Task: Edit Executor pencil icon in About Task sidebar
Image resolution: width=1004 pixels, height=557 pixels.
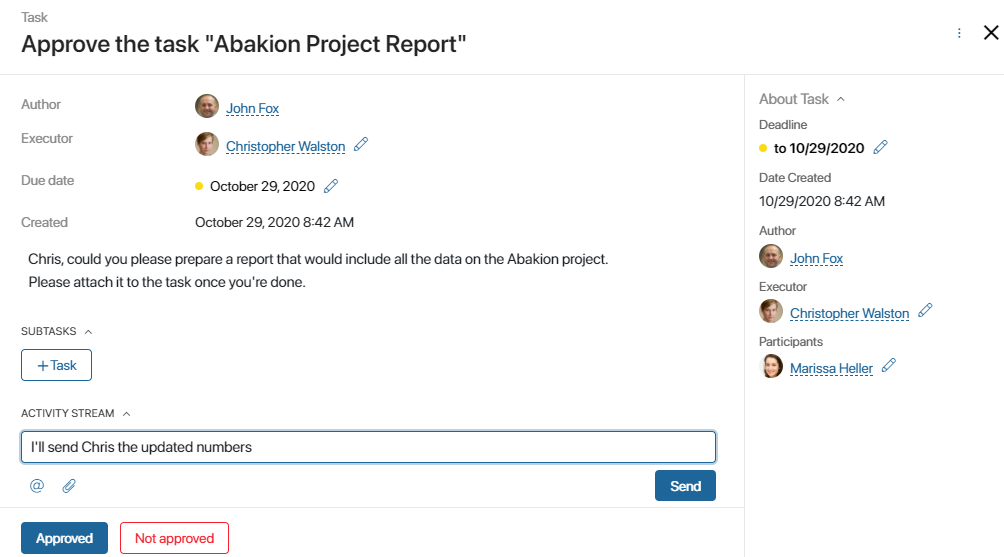Action: pos(925,311)
